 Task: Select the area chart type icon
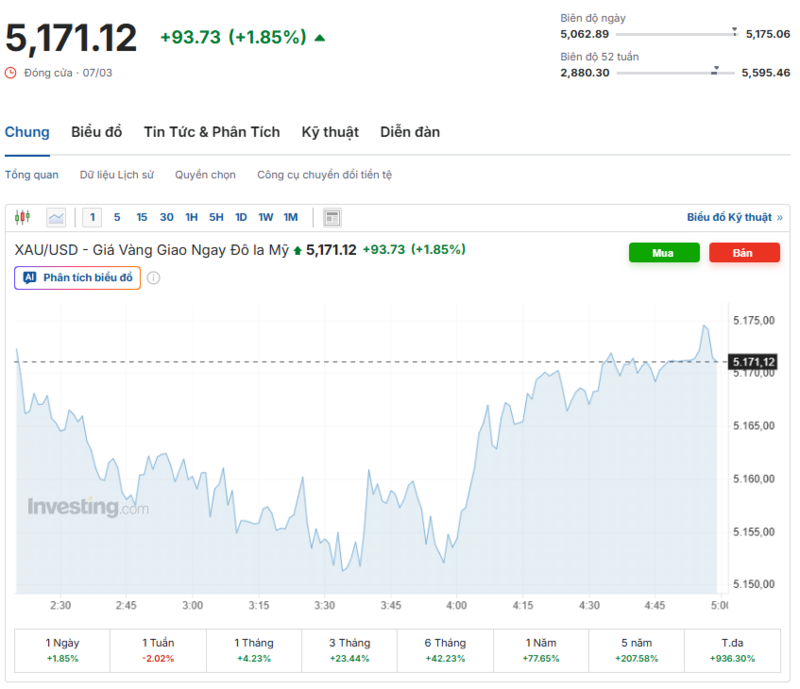pos(56,217)
